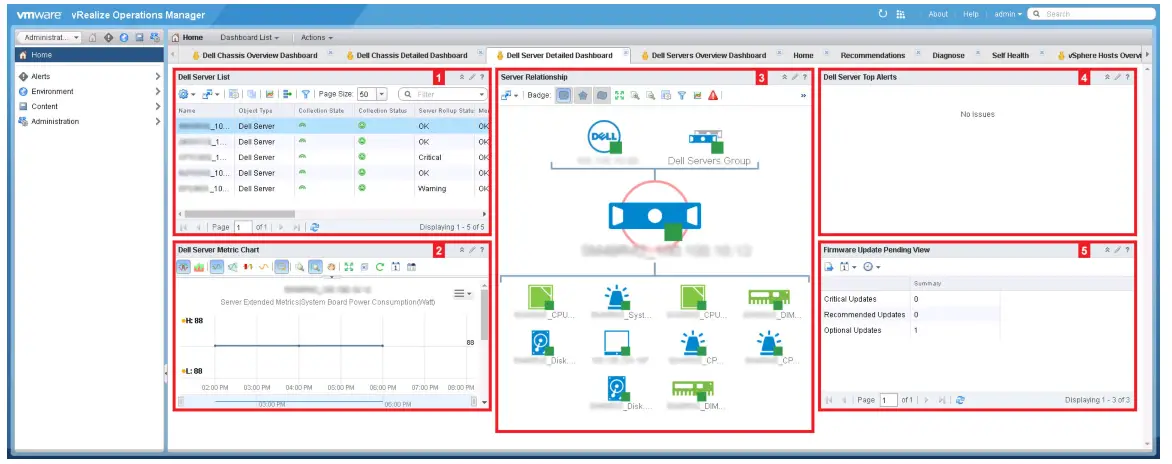
Task: Edit the Dell Server List widget with pencil
Action: [472, 76]
